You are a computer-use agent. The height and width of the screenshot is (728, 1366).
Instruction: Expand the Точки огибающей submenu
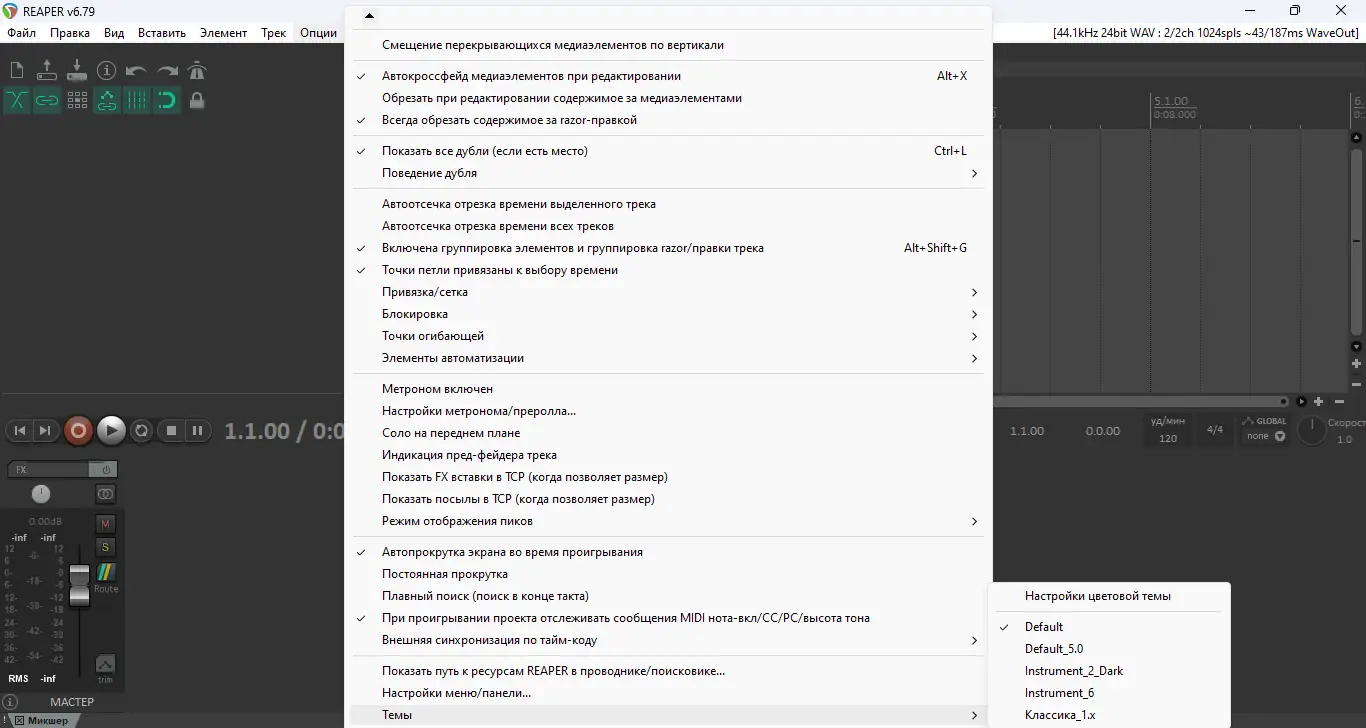pos(668,336)
